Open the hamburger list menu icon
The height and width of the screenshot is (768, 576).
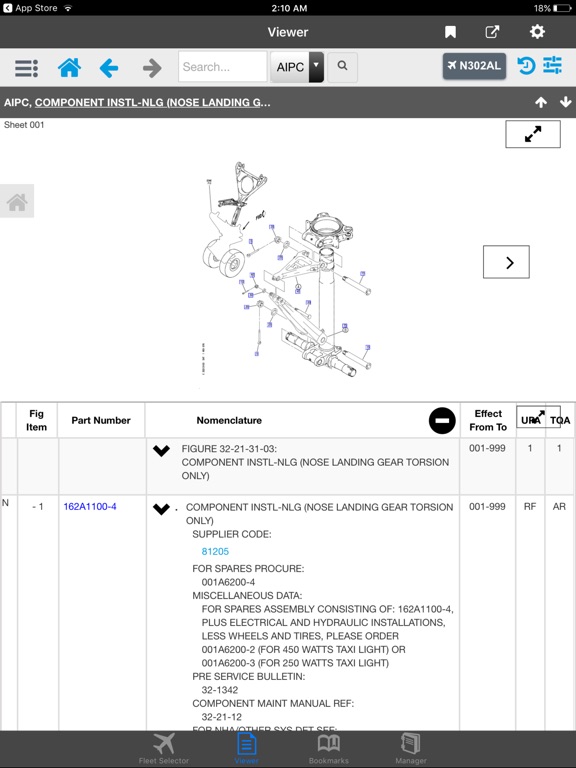point(26,68)
